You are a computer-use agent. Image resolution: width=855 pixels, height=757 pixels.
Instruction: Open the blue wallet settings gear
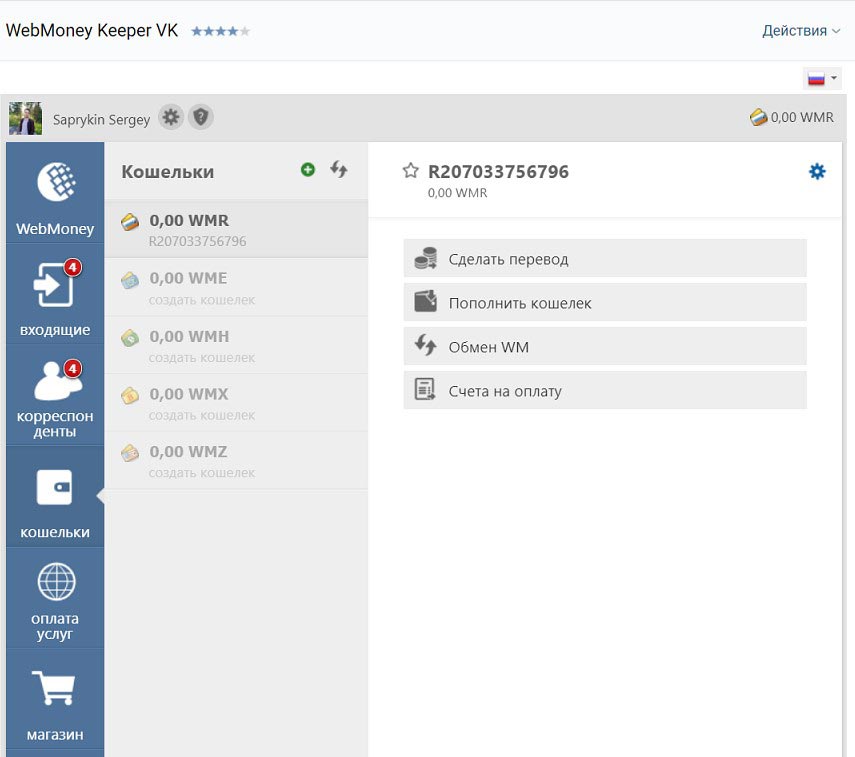coord(817,171)
